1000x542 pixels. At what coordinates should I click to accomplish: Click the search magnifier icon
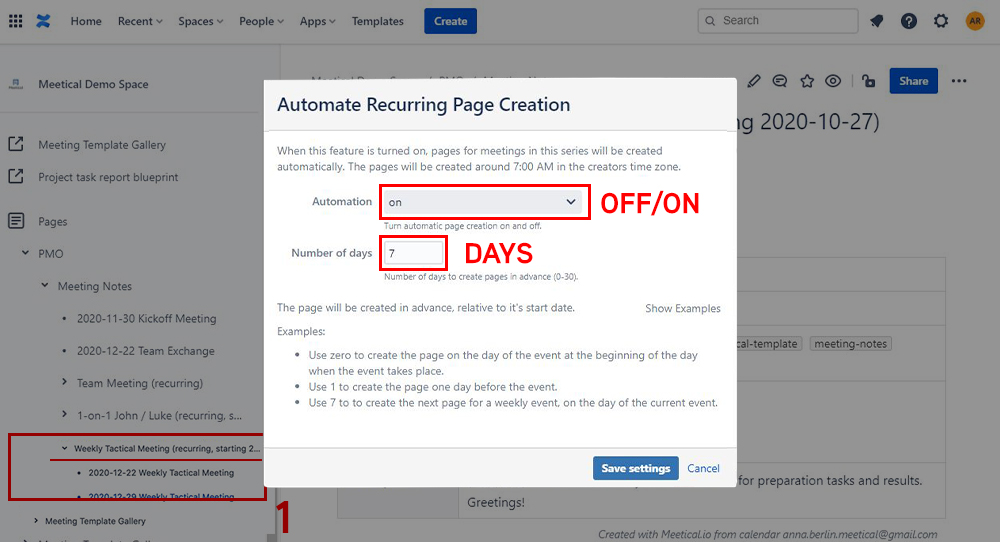coord(710,21)
